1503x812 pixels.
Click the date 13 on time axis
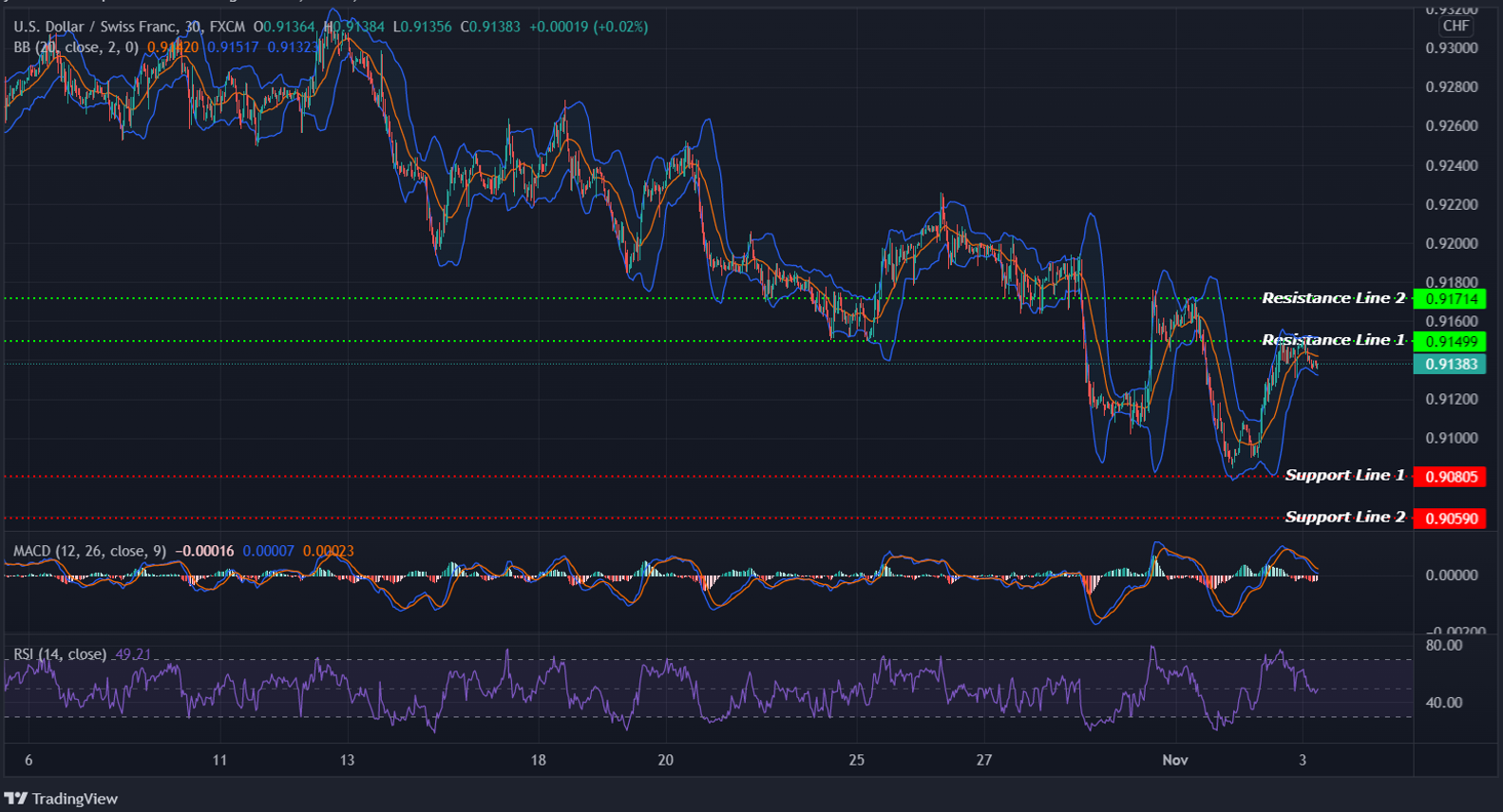[347, 760]
